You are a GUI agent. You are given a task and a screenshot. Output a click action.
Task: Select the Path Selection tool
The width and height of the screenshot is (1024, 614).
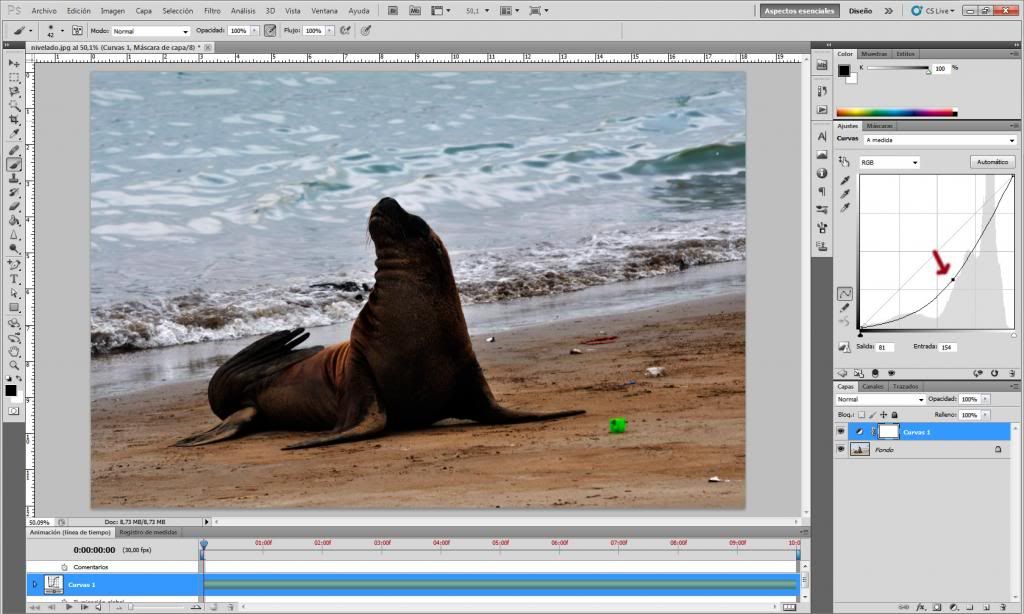14,293
